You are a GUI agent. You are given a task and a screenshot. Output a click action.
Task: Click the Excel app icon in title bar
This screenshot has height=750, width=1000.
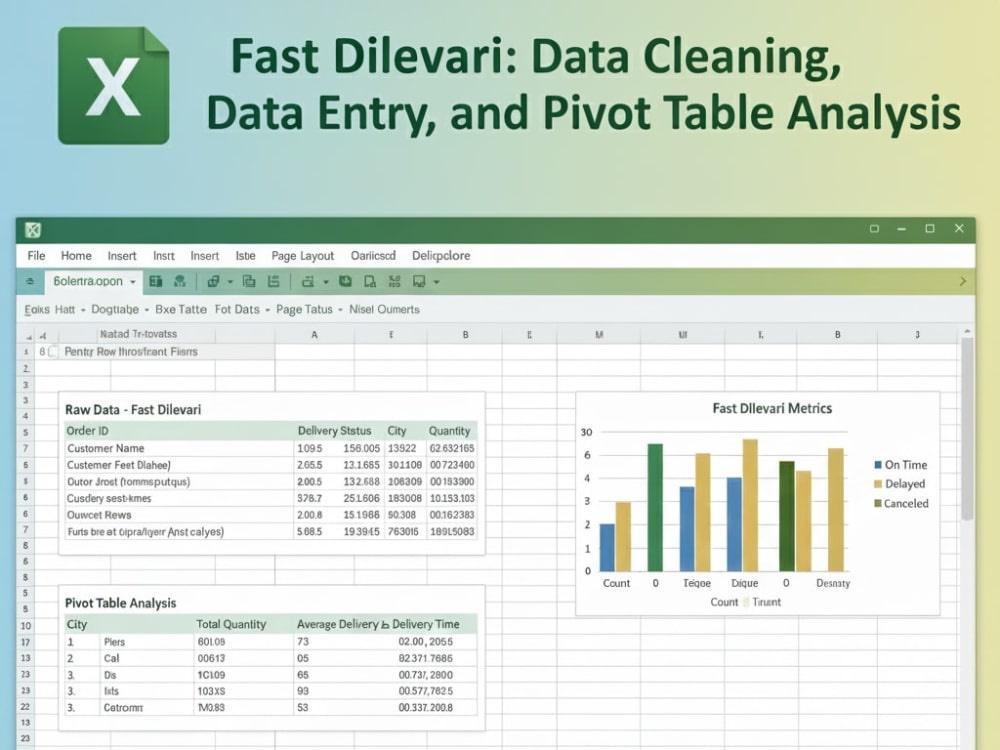point(33,230)
